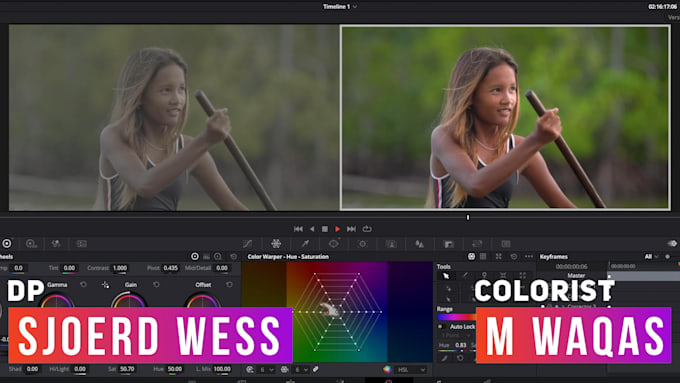The image size is (680, 383).
Task: Switch to primaries bars mode button
Action: 206,257
